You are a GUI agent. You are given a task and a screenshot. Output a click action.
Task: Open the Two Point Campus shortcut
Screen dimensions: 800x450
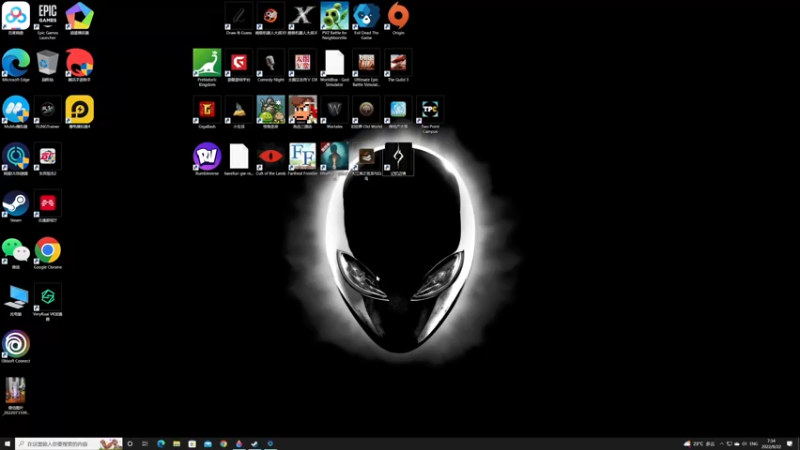click(430, 114)
